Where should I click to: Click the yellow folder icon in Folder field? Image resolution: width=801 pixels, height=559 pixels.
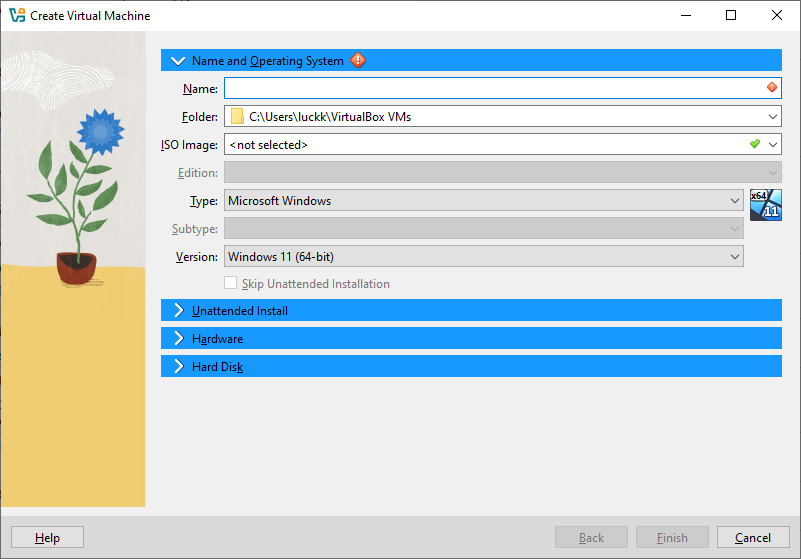coord(237,117)
